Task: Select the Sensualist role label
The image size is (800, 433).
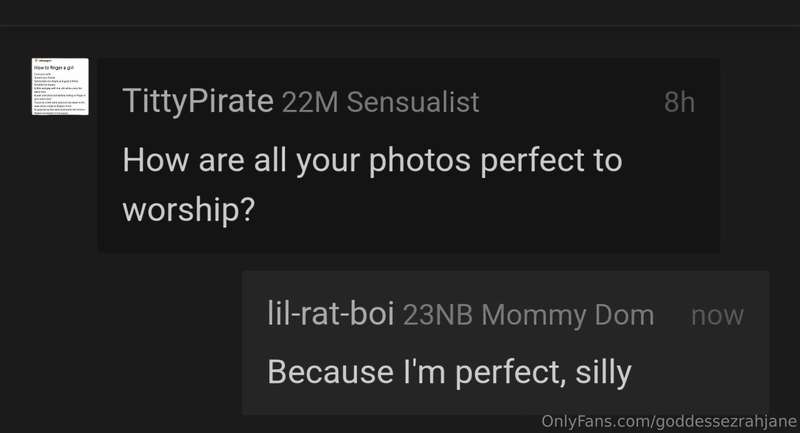Action: click(x=413, y=102)
